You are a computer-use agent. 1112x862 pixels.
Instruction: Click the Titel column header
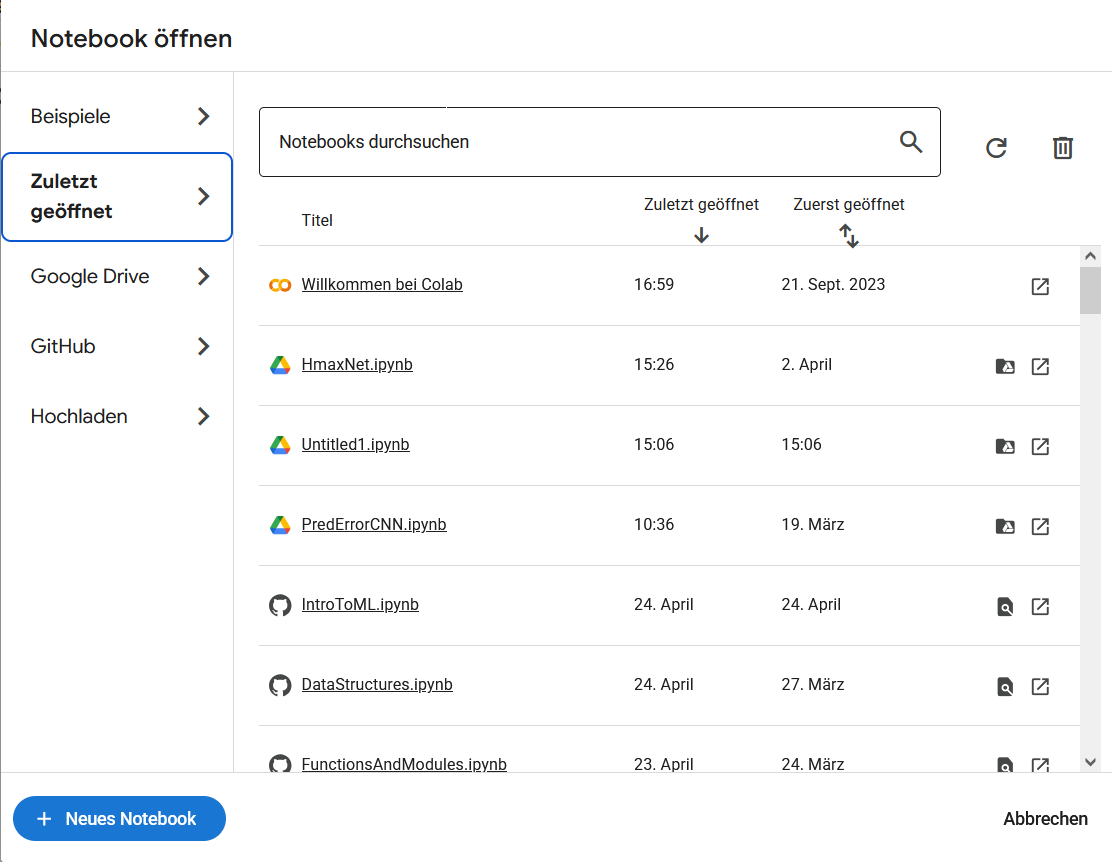tap(316, 221)
